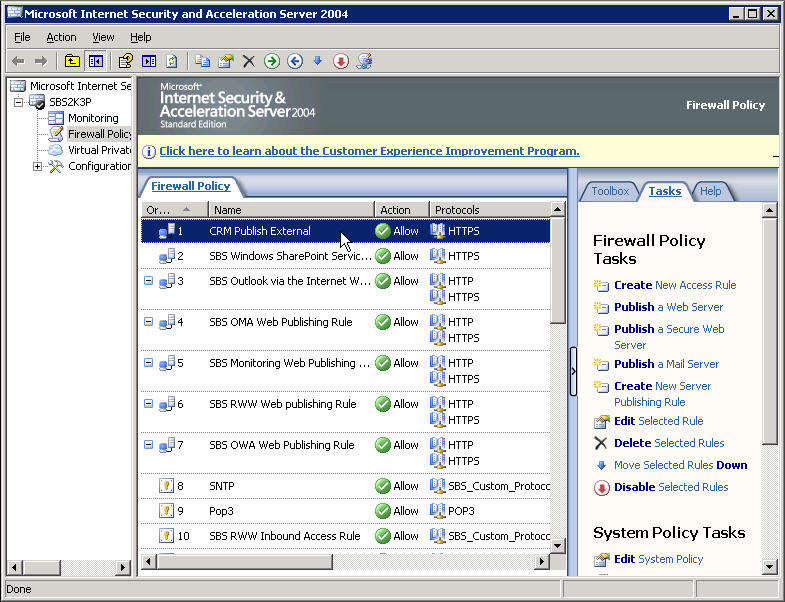Select the SNTP rule row
This screenshot has width=785, height=602.
pos(345,486)
